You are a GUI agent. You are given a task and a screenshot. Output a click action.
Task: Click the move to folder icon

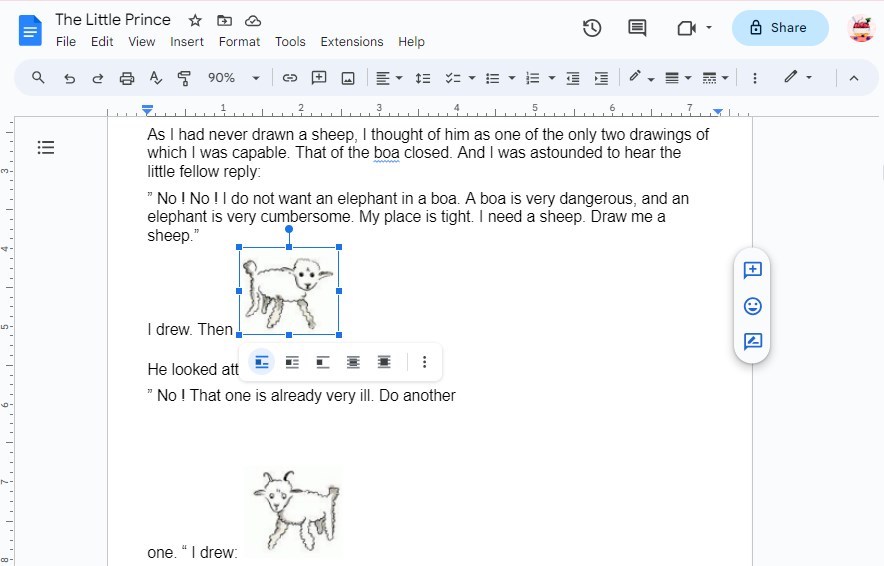224,21
